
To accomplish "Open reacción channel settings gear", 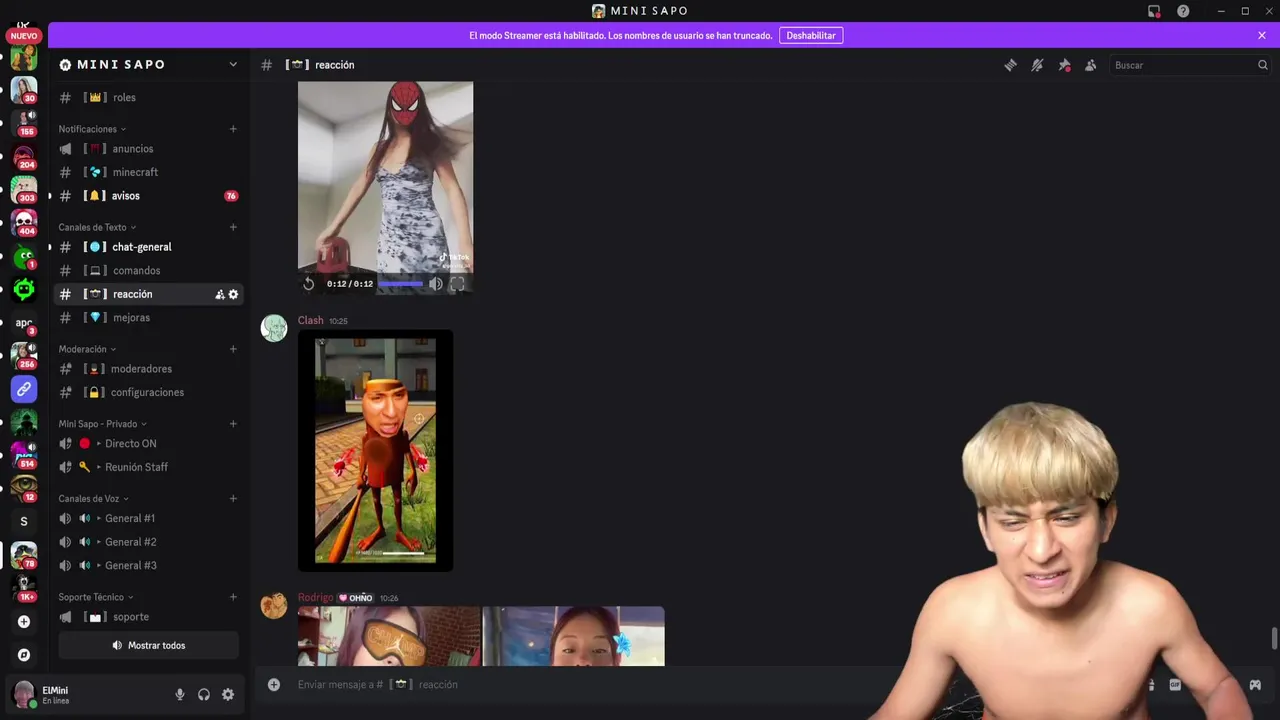I will [x=234, y=294].
